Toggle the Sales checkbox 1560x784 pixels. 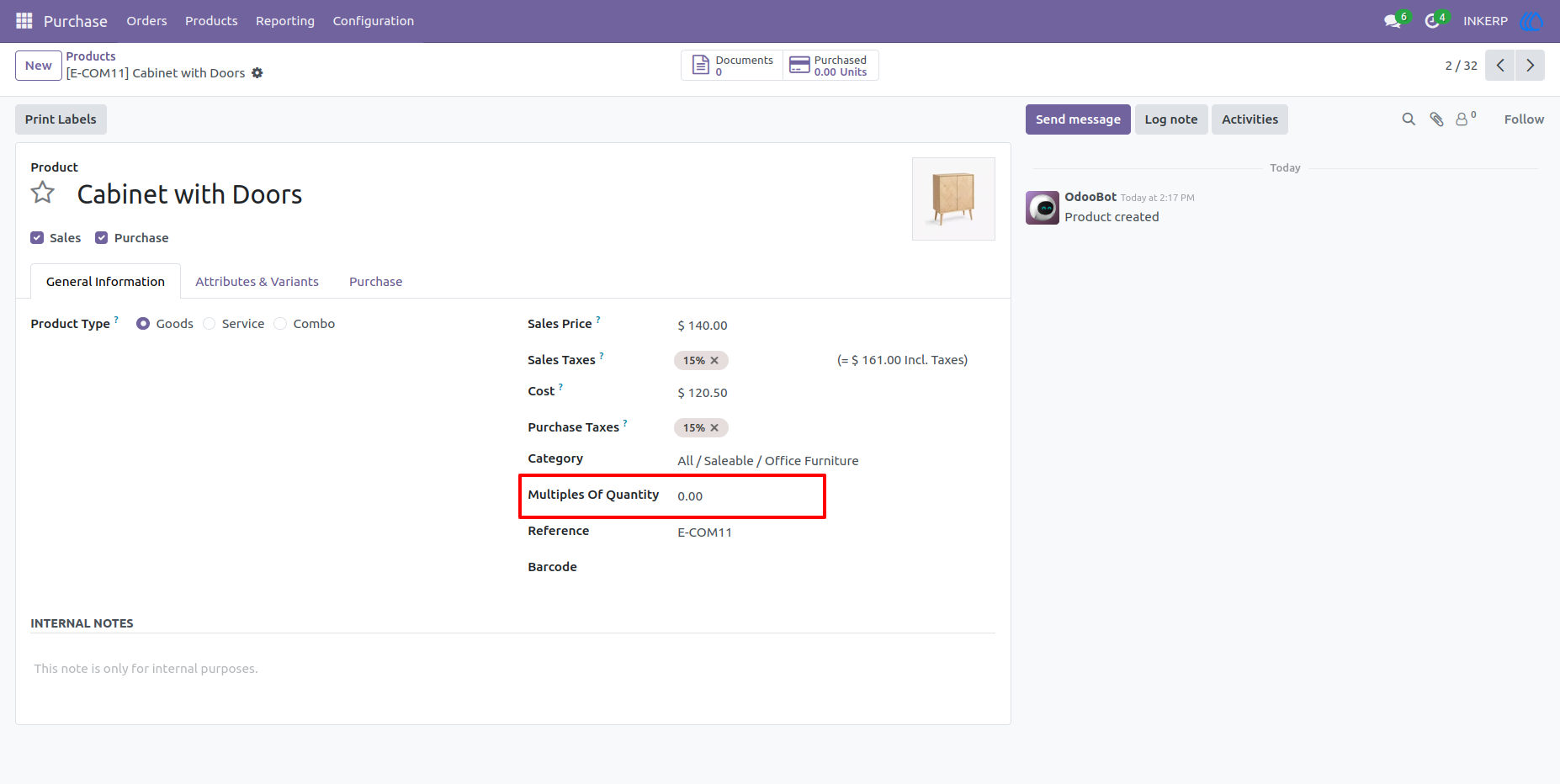37,238
